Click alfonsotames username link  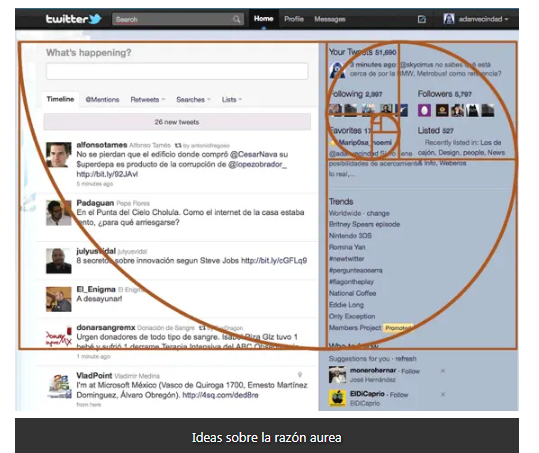pos(102,145)
